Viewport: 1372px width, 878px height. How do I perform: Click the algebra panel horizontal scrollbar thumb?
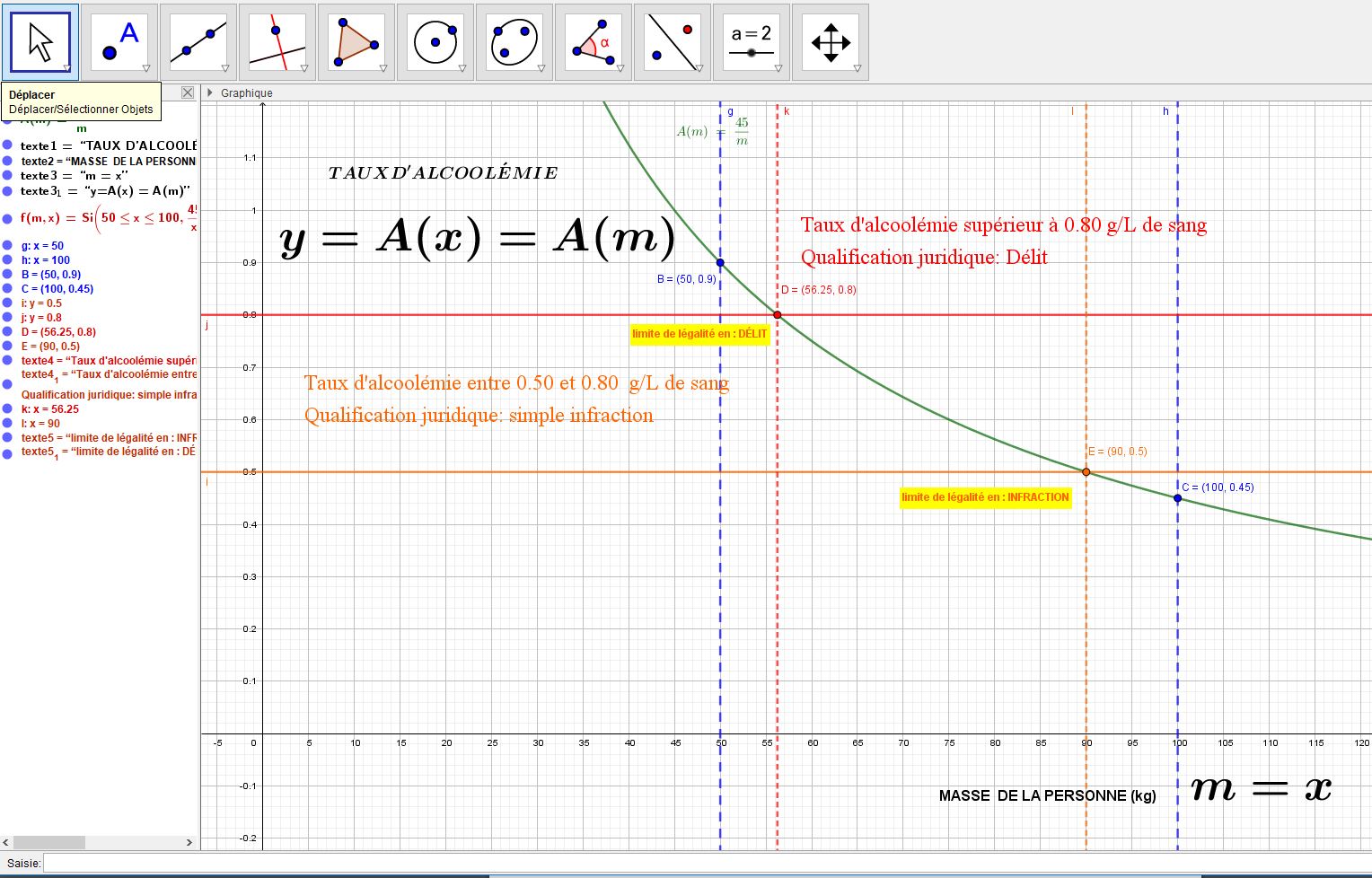[49, 842]
